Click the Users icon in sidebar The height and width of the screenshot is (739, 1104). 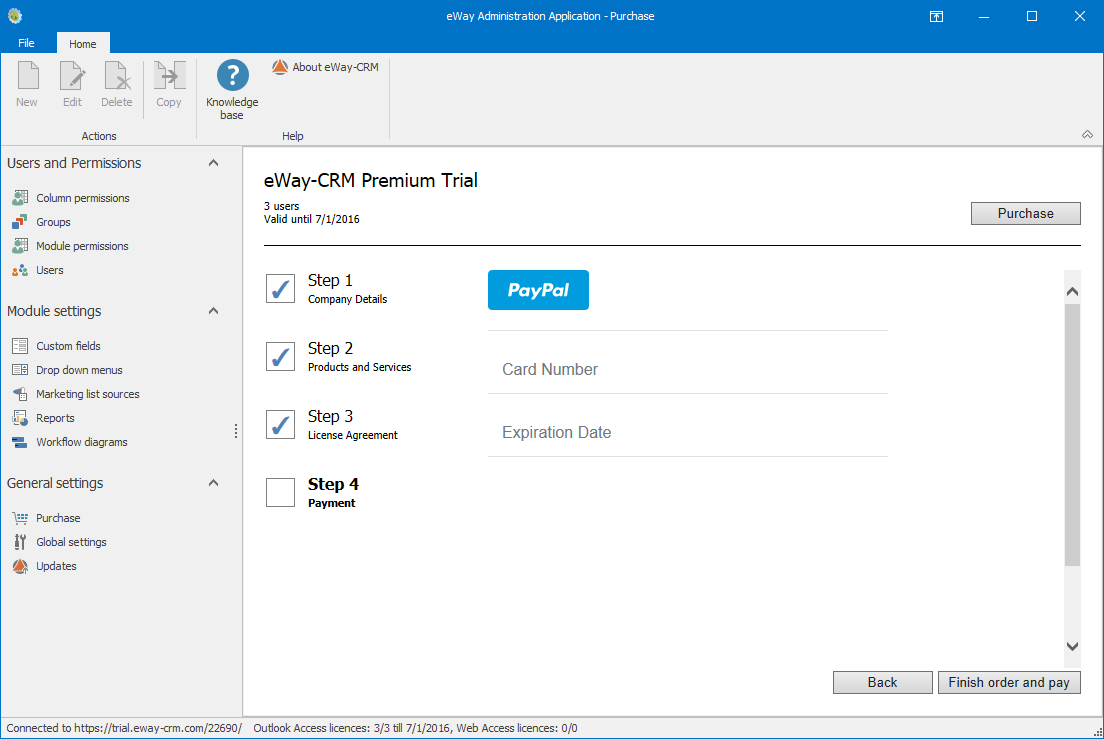(x=20, y=270)
